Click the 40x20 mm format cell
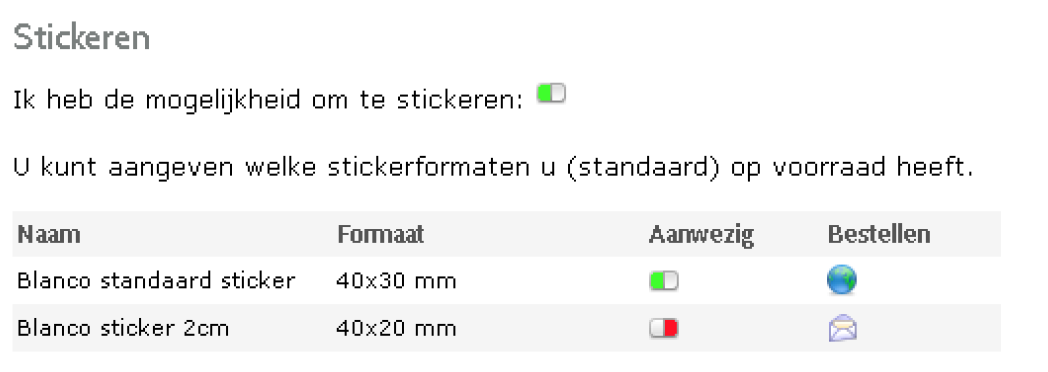 coord(396,329)
